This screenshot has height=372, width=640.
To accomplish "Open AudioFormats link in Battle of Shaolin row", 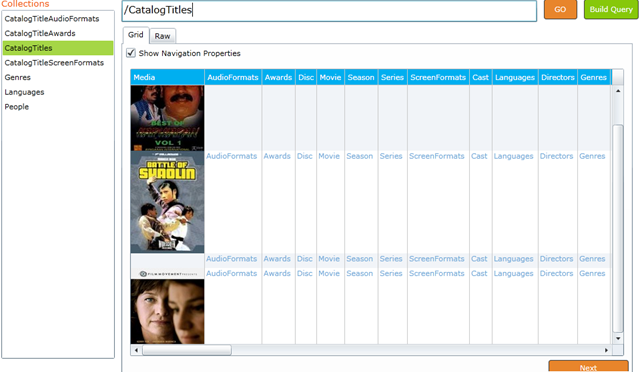I will click(x=231, y=156).
